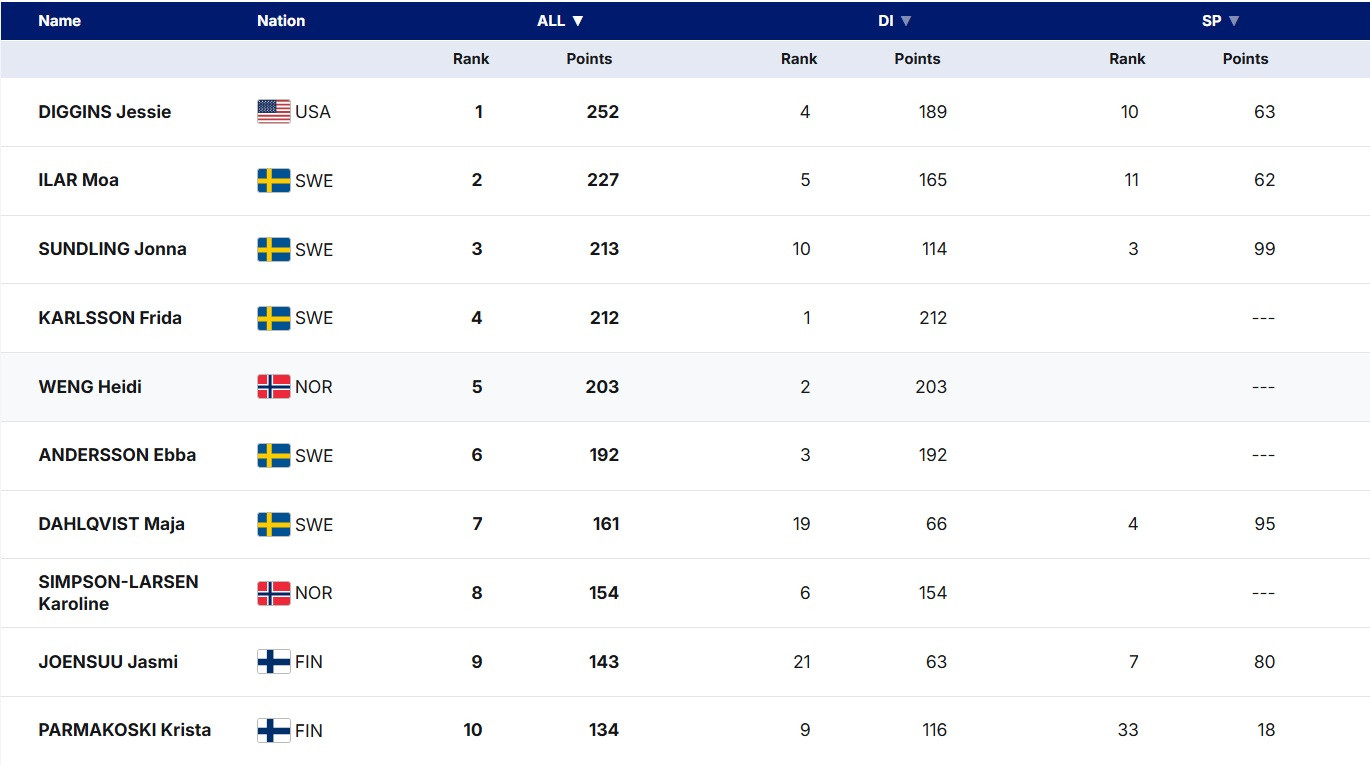Click Norway flag beside SIMPSON-LARSEN Karoline

pyautogui.click(x=273, y=593)
